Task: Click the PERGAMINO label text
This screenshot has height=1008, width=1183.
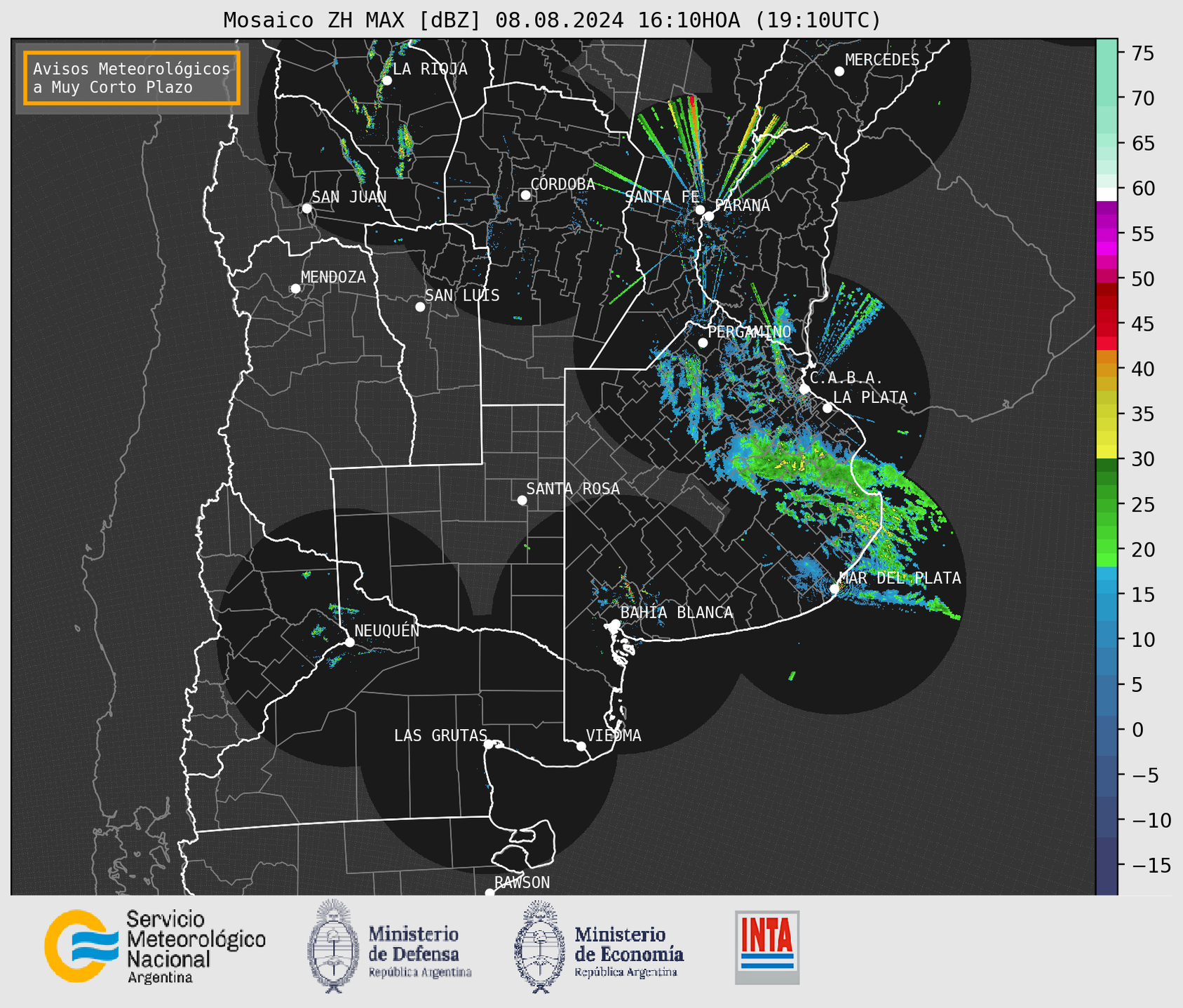Action: pyautogui.click(x=750, y=332)
